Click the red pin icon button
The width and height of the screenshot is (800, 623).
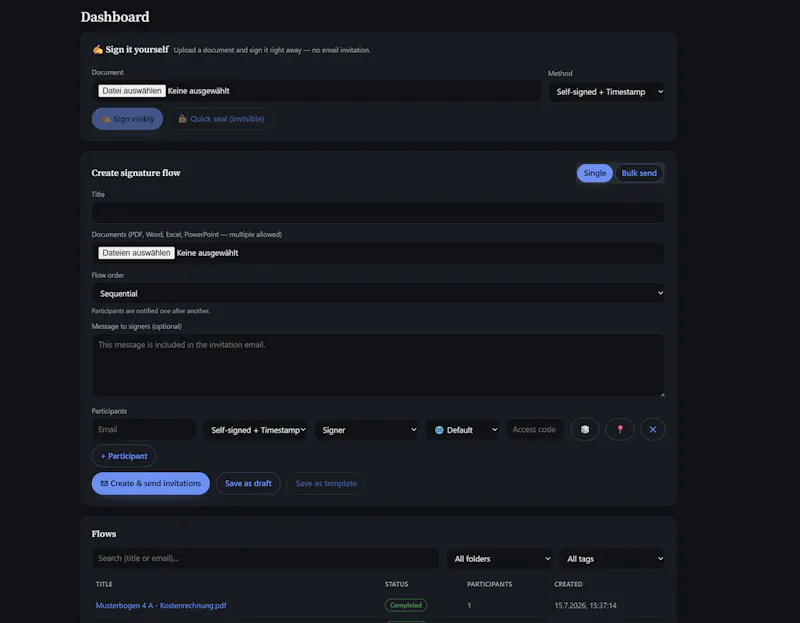pos(620,430)
